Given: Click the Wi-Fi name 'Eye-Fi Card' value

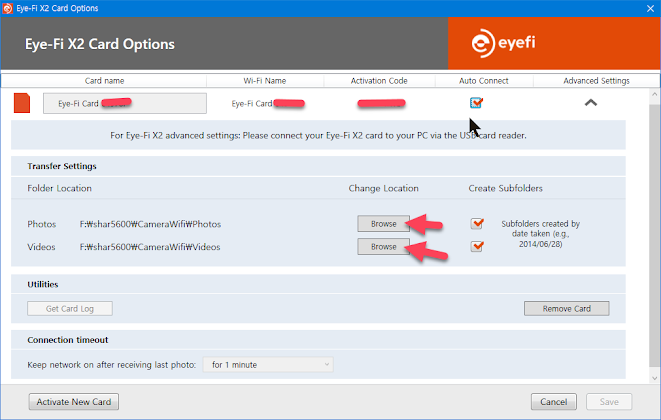Looking at the screenshot, I should point(268,103).
